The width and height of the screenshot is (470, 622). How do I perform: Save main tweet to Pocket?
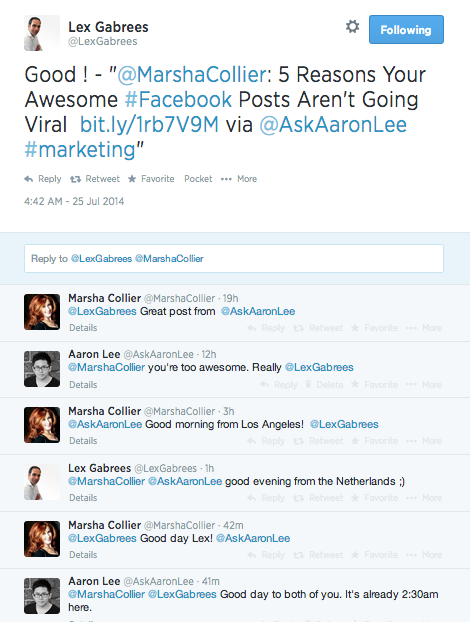198,179
